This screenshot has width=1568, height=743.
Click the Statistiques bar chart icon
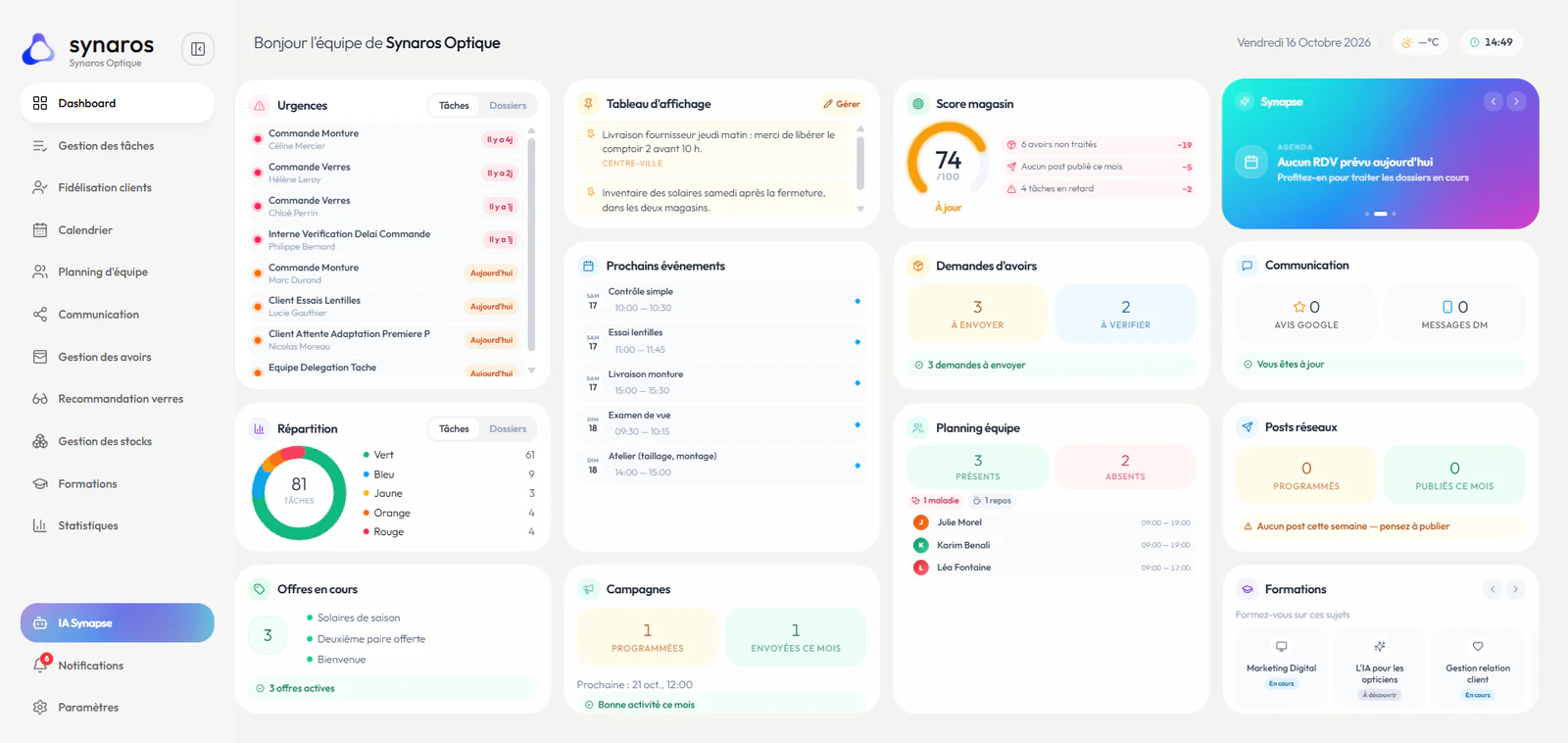click(40, 526)
